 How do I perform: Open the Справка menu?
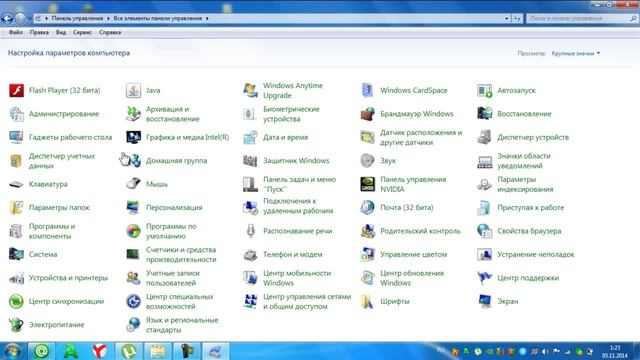coord(110,32)
